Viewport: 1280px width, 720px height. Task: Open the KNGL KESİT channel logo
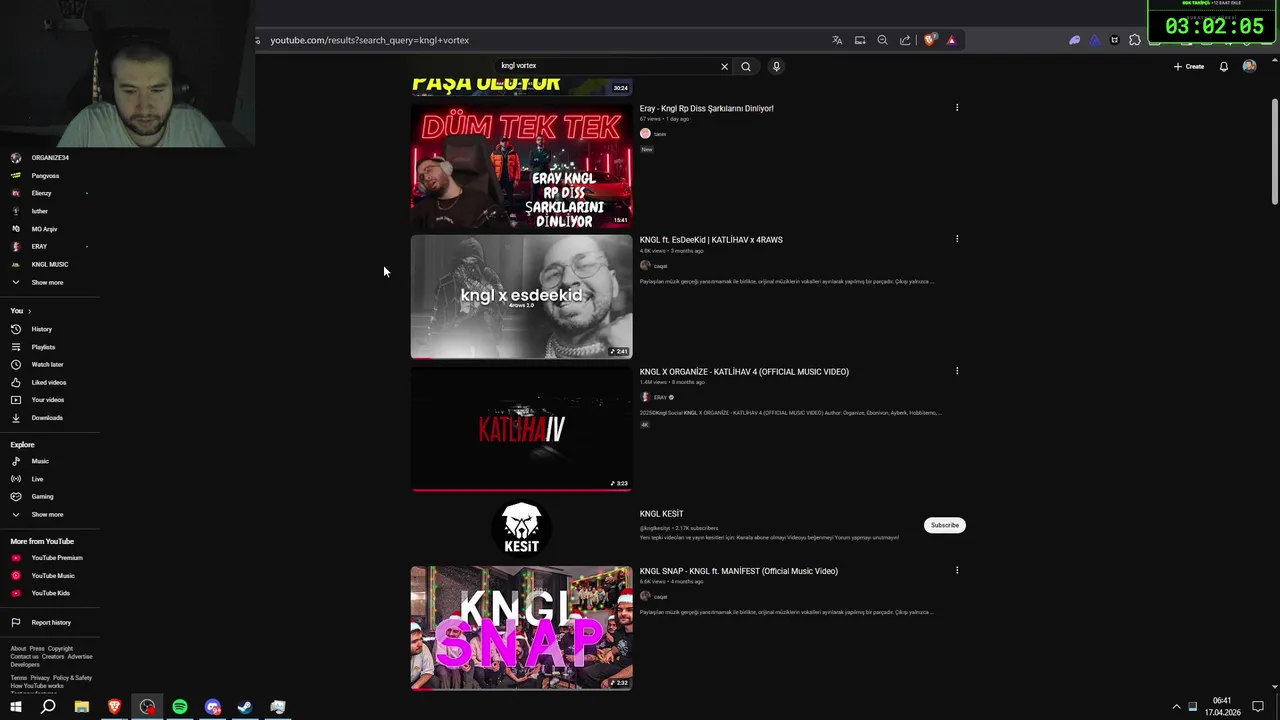point(521,527)
